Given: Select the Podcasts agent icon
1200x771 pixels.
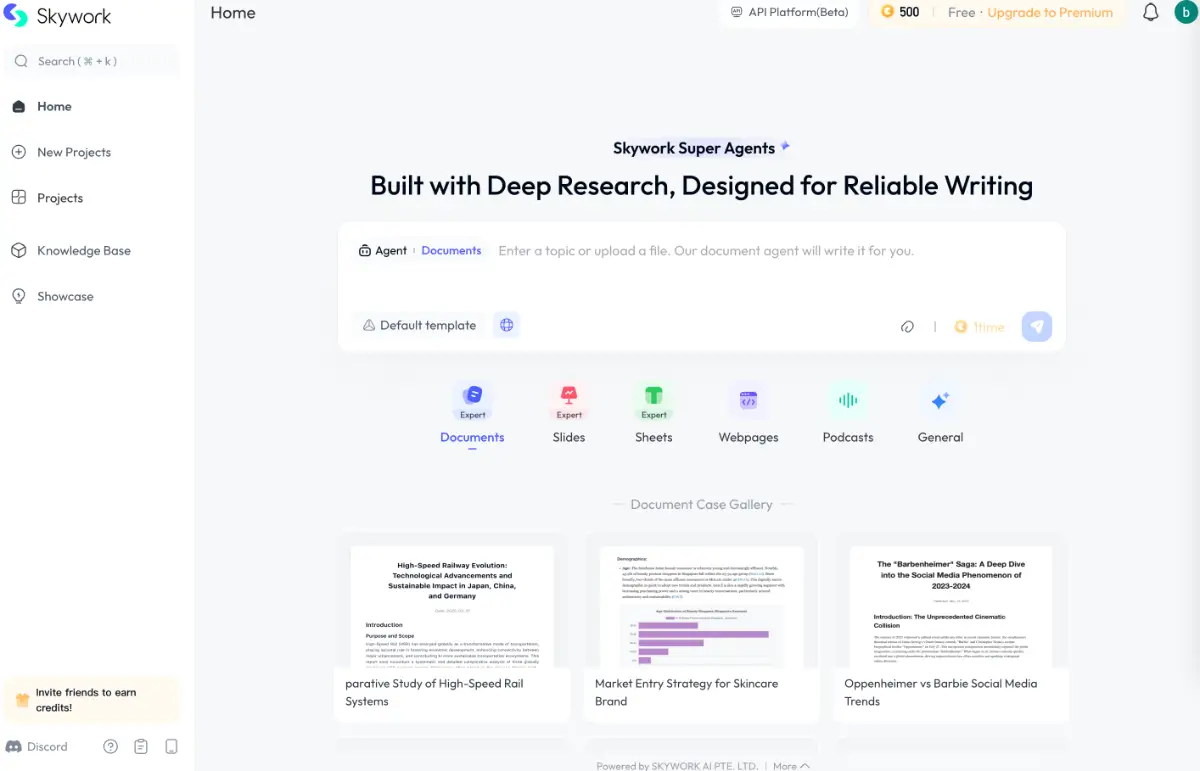Looking at the screenshot, I should click(847, 397).
